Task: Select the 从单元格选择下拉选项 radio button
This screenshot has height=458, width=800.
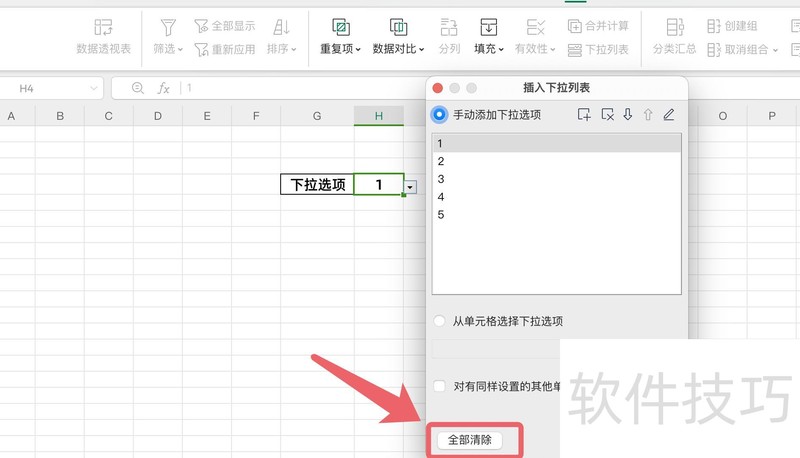Action: coord(439,321)
